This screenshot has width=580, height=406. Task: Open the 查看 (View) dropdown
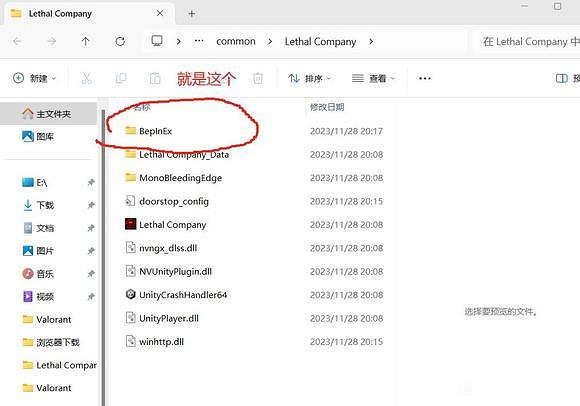coord(373,78)
